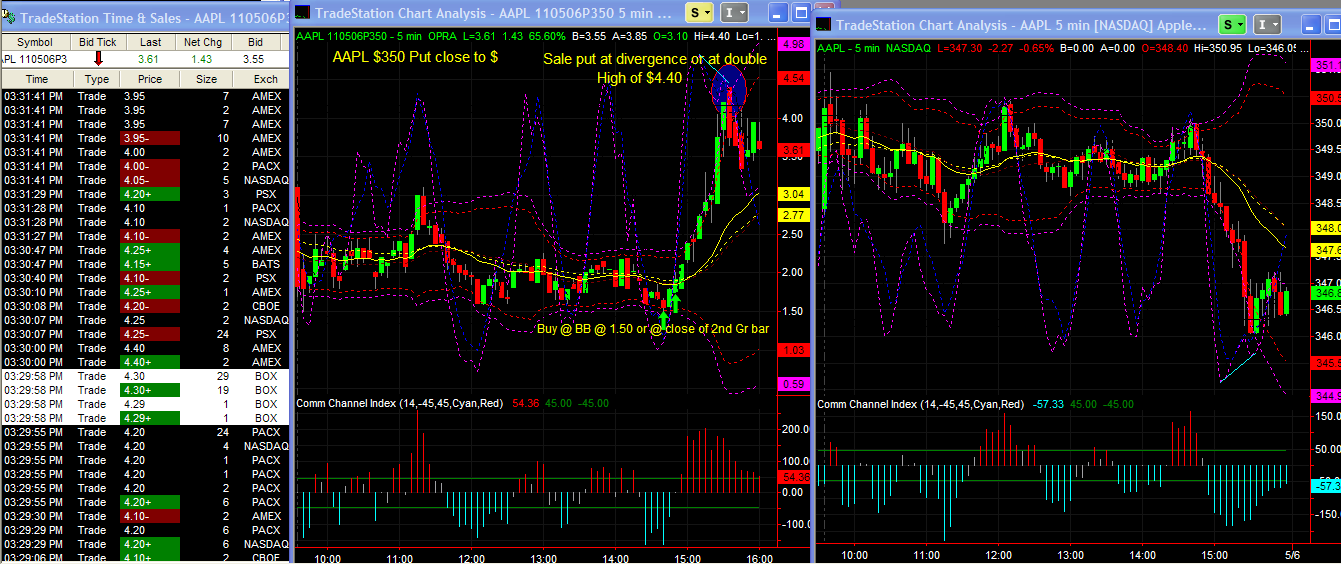Select 'AAPL $350 Put close to $' annotation
Screen dimensions: 1341x564
(x=415, y=57)
